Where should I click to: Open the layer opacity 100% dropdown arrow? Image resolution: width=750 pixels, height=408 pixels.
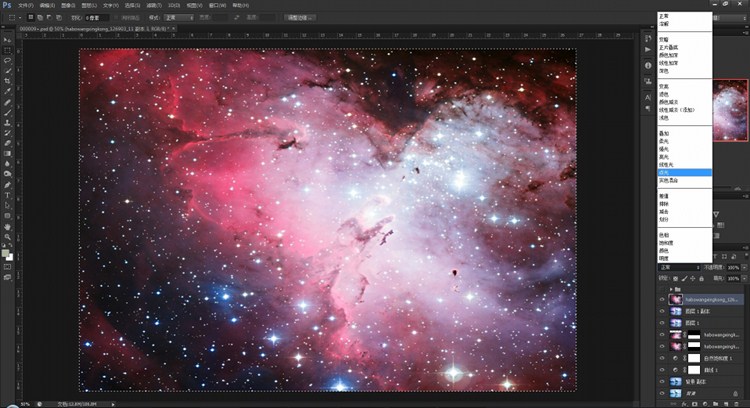coord(744,267)
